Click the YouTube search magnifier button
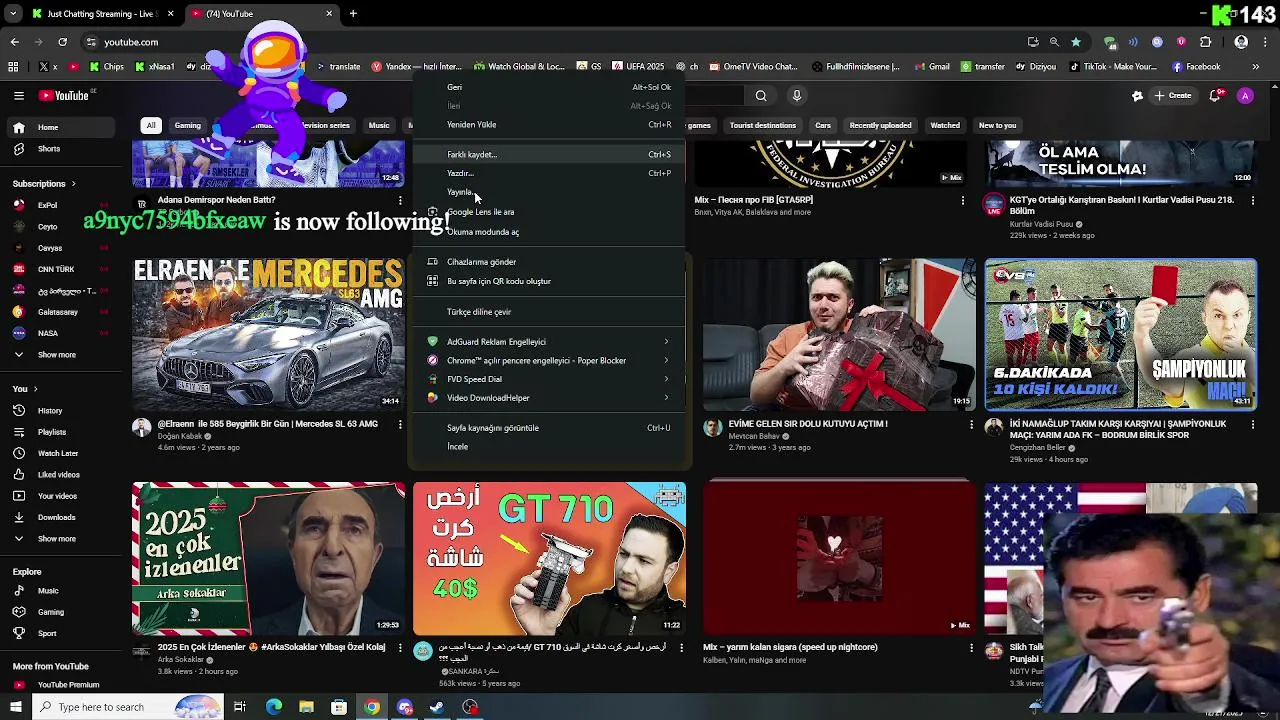 [761, 96]
